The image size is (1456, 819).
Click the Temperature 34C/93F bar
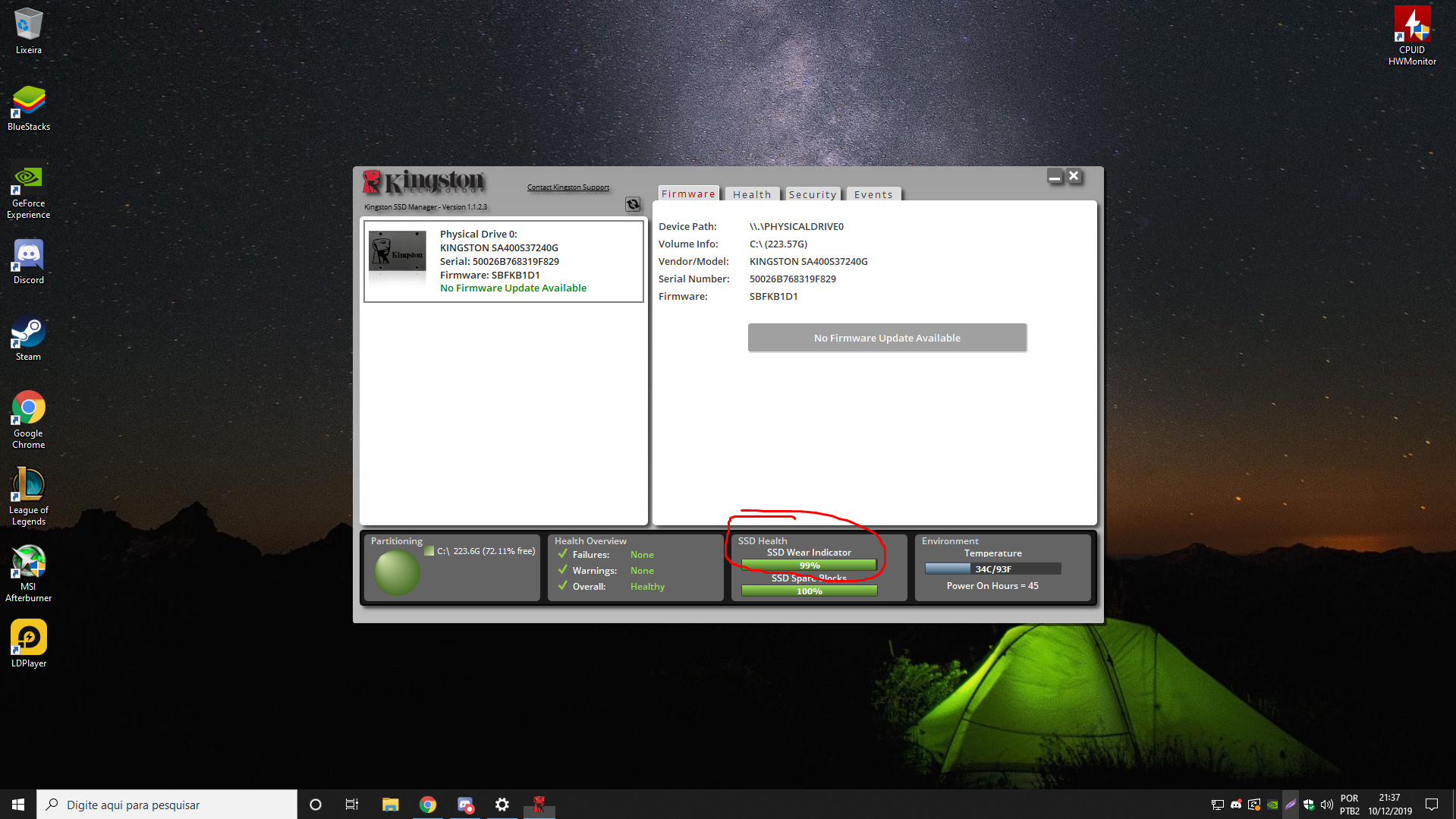point(992,569)
